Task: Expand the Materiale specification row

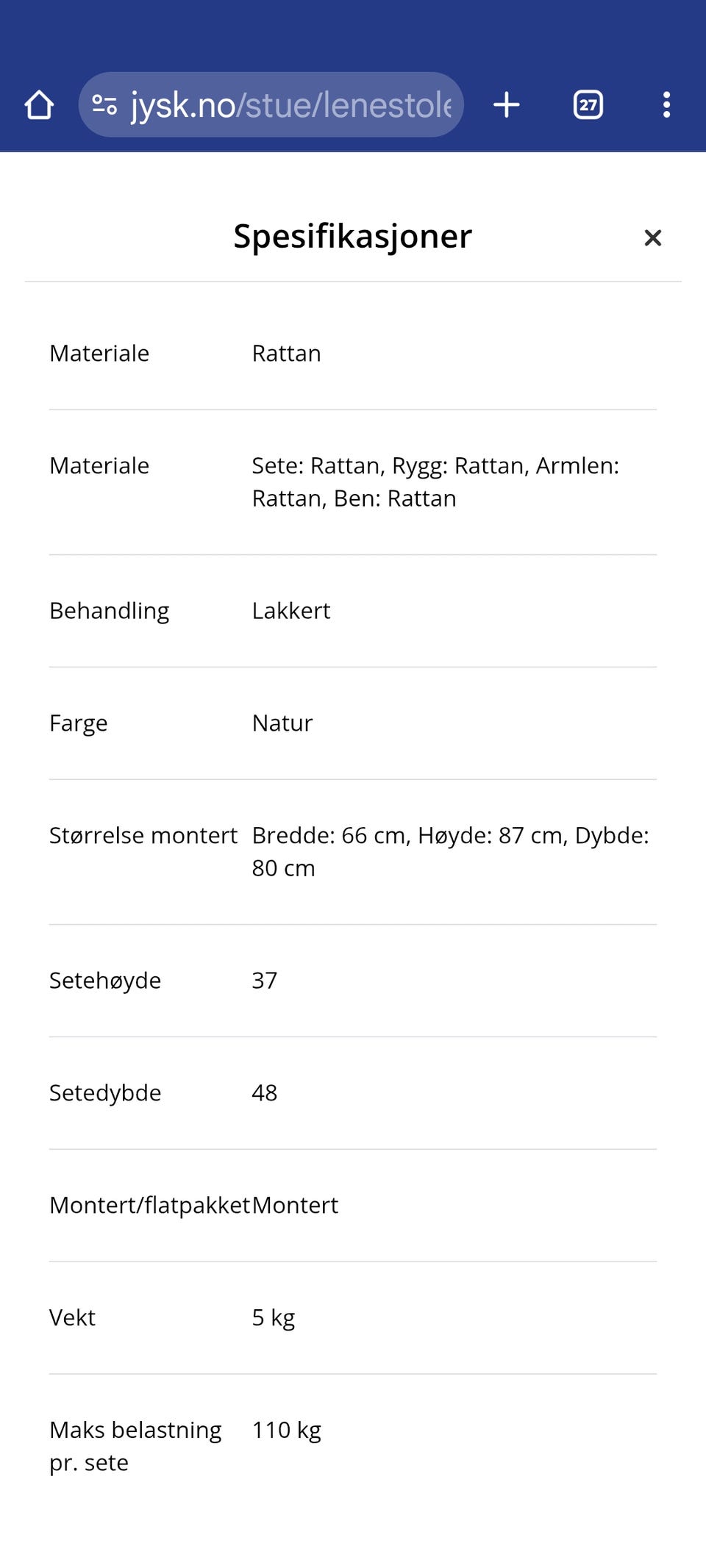Action: (353, 354)
